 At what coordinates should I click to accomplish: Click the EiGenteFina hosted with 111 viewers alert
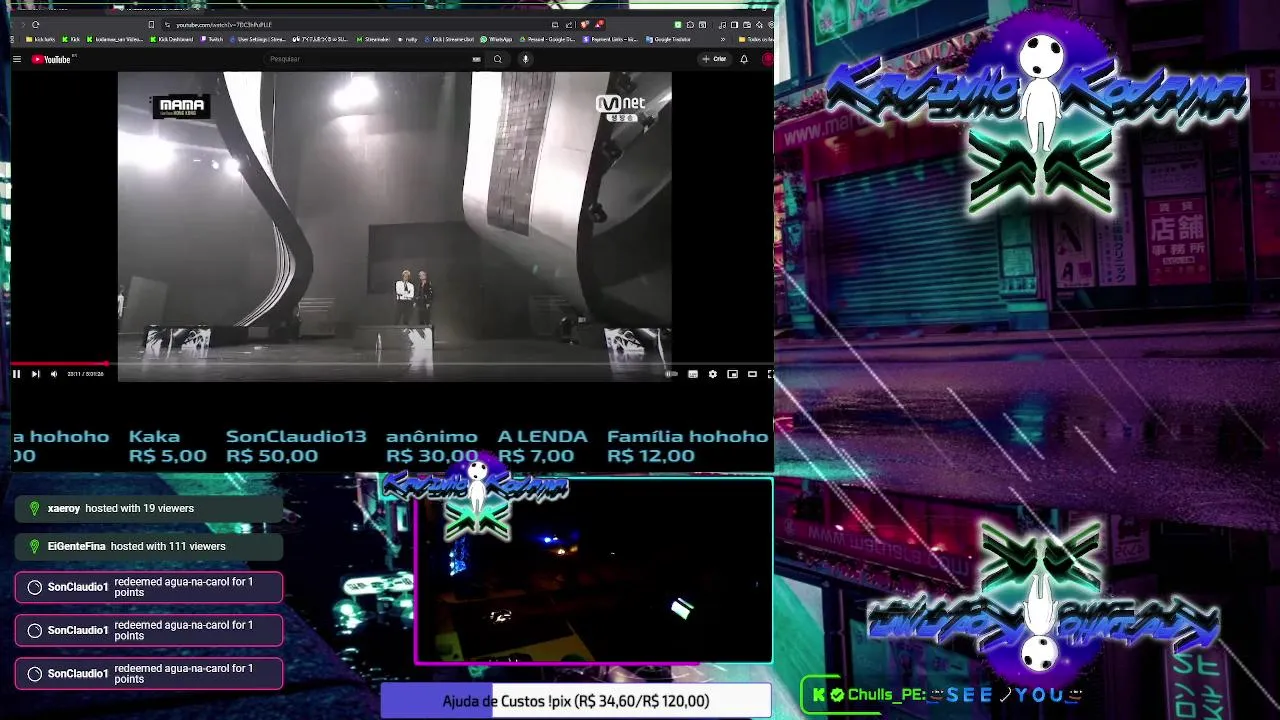[150, 547]
